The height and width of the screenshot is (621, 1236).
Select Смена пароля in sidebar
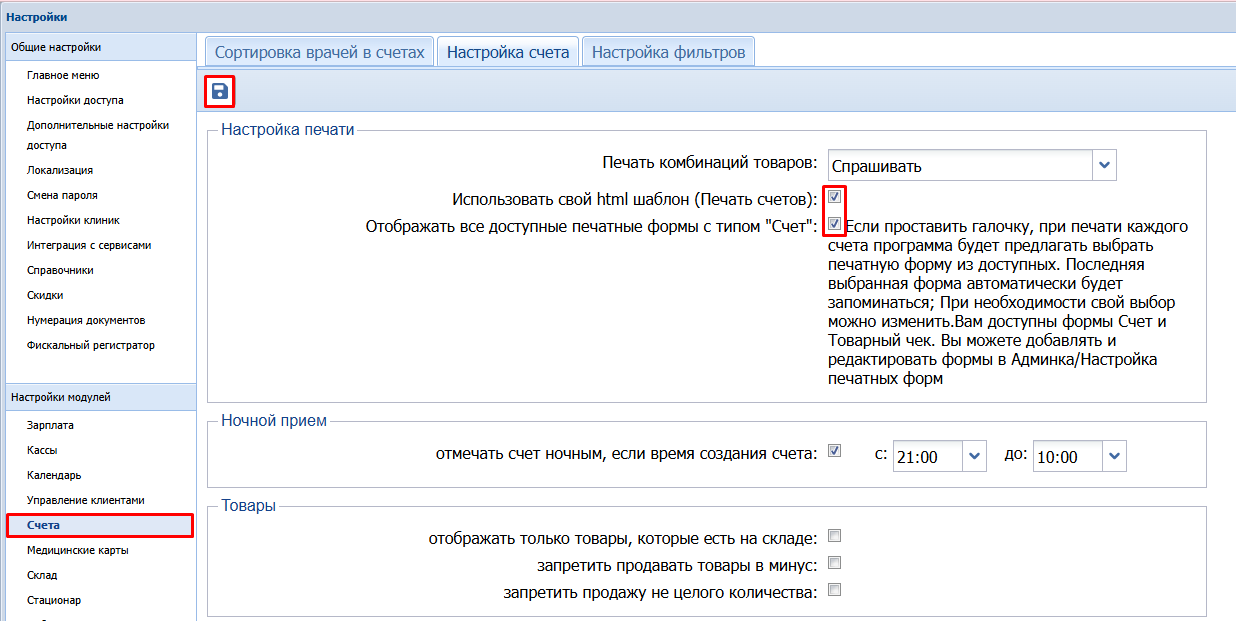point(62,195)
